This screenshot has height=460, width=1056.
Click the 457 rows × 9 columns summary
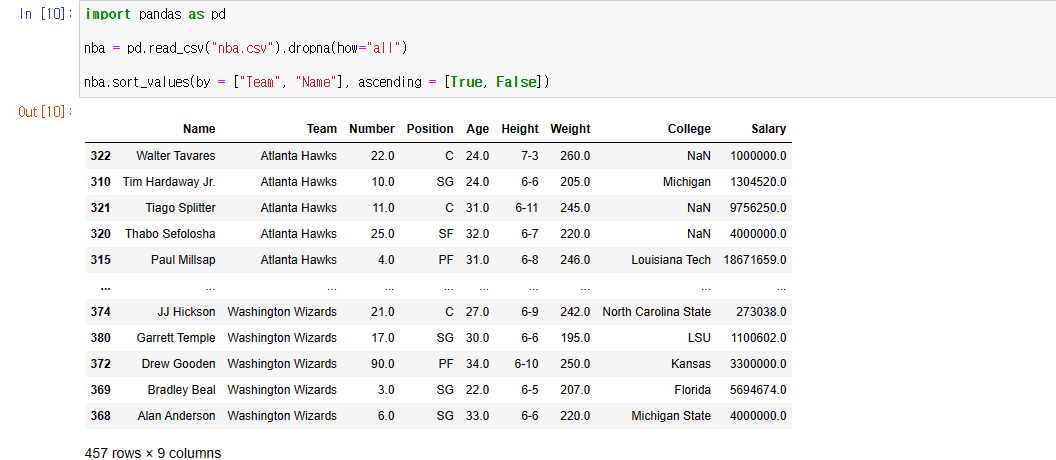click(x=153, y=453)
